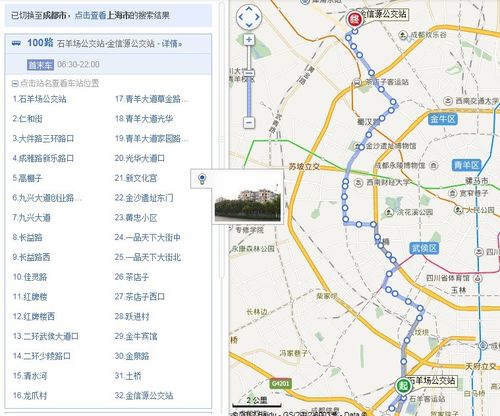Pan the map right with the arrow
Image resolution: width=500 pixels, height=416 pixels.
(x=257, y=17)
